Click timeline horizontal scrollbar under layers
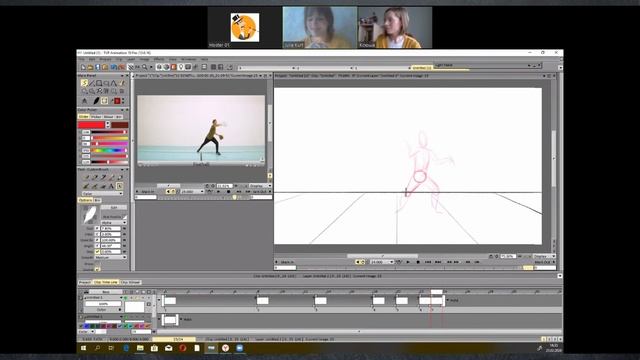The image size is (640, 360). 359,332
